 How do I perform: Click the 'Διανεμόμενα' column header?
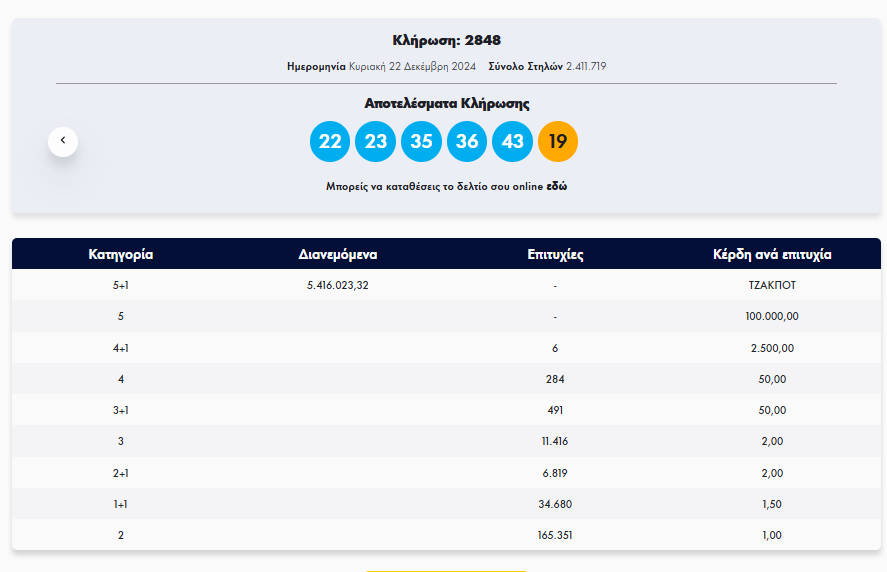(338, 255)
